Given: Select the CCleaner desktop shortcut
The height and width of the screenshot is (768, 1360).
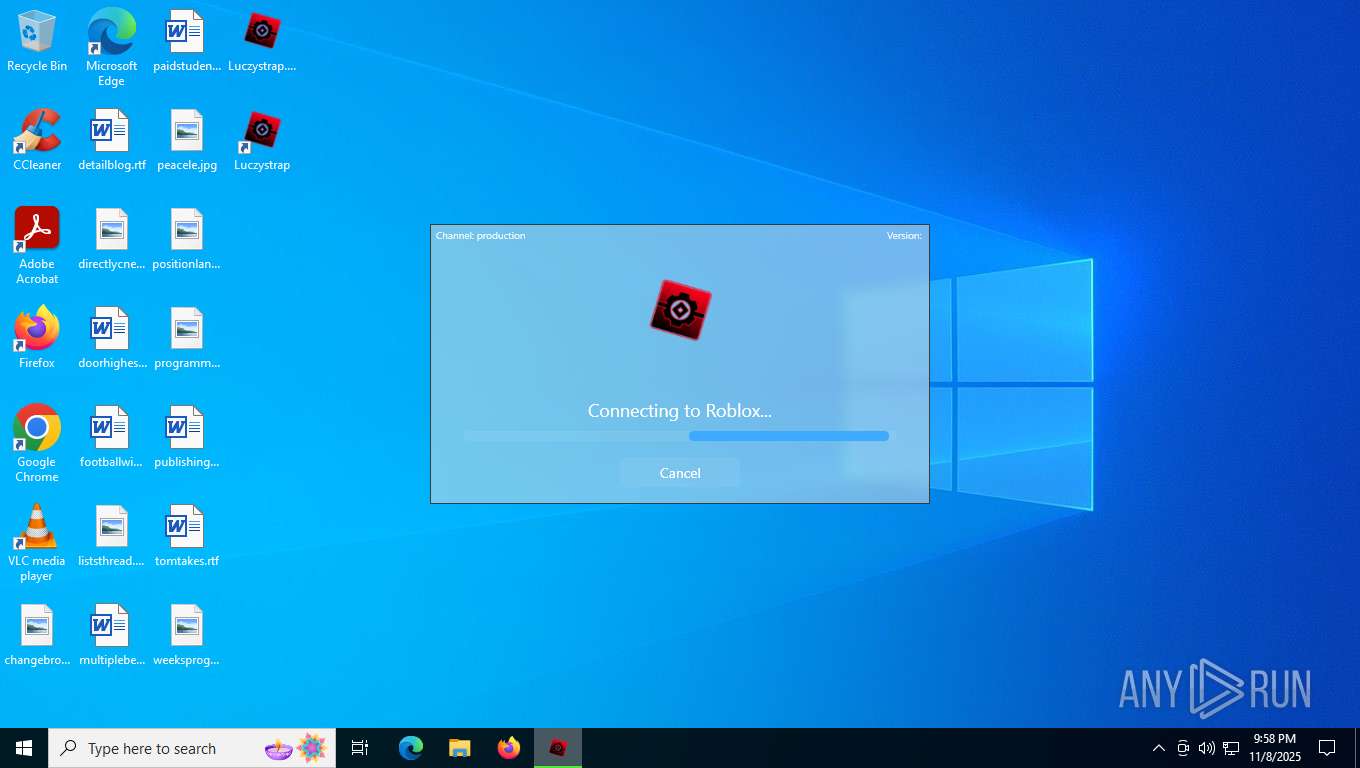Looking at the screenshot, I should 37,140.
